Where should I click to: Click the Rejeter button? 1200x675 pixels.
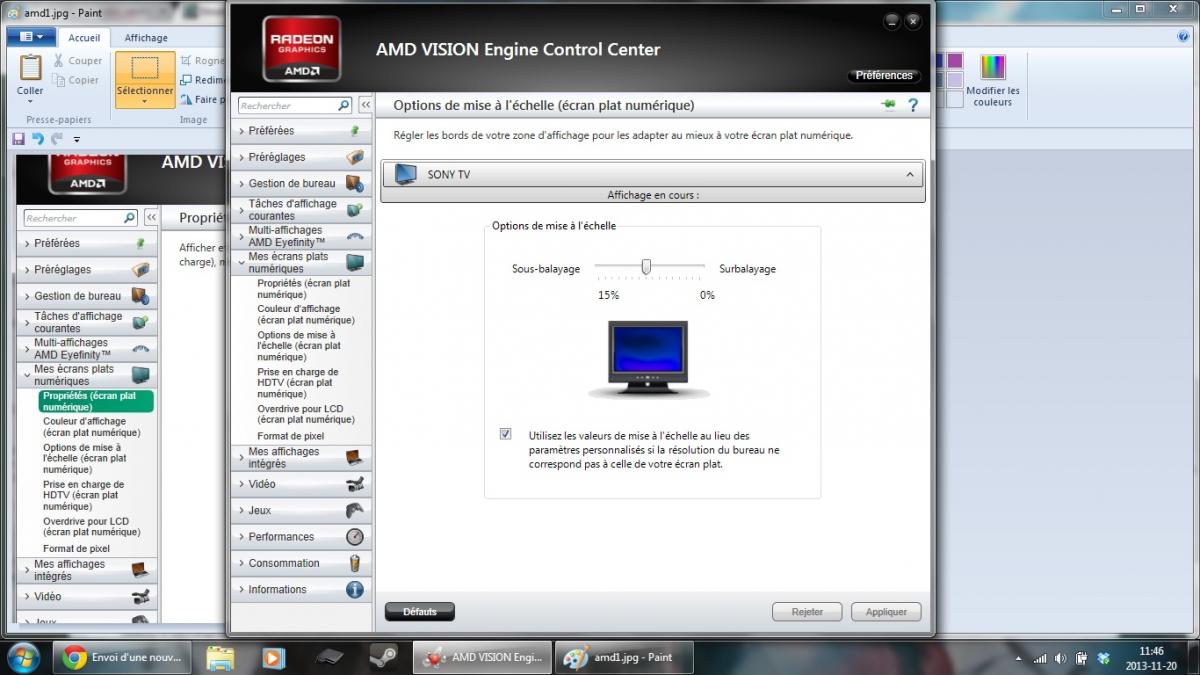point(807,612)
